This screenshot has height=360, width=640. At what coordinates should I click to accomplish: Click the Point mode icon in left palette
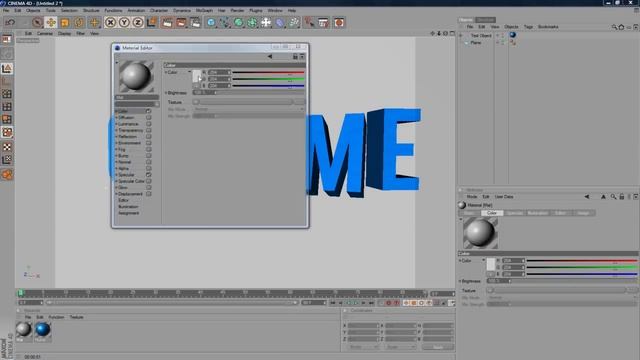coord(7,94)
